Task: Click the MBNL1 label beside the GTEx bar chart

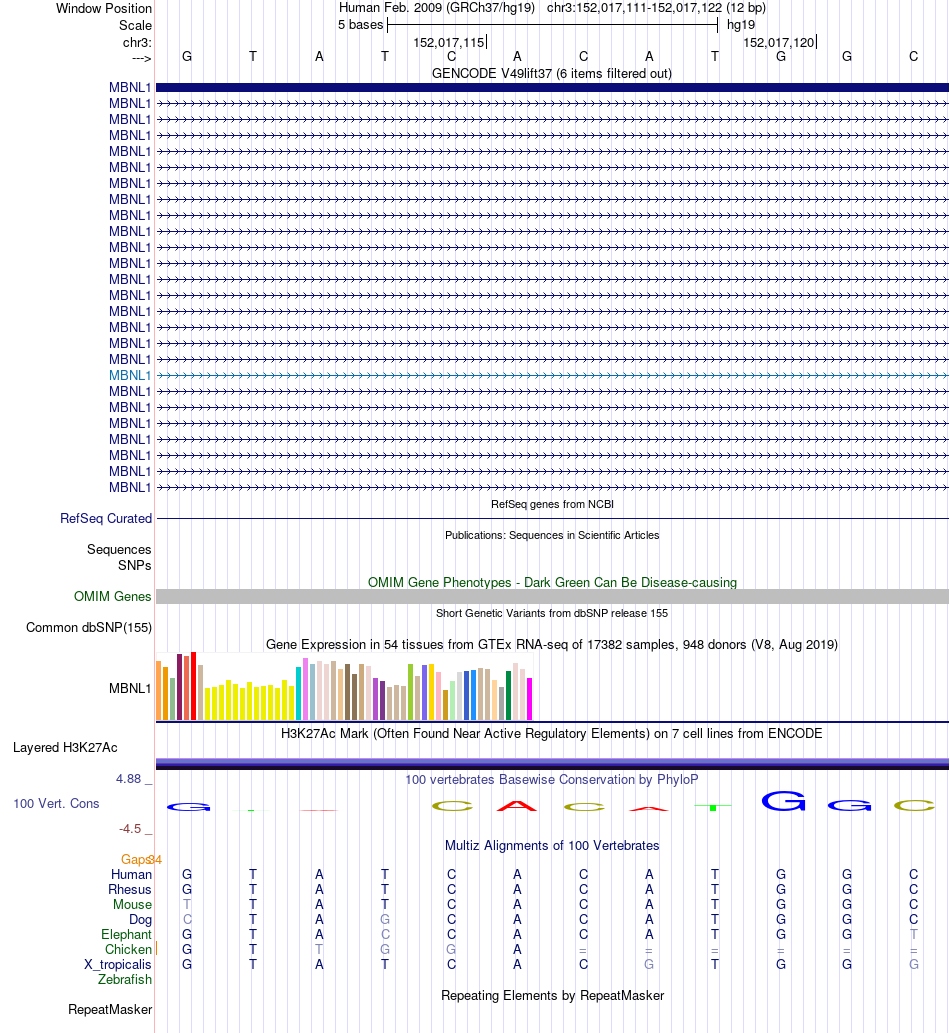Action: [x=130, y=688]
